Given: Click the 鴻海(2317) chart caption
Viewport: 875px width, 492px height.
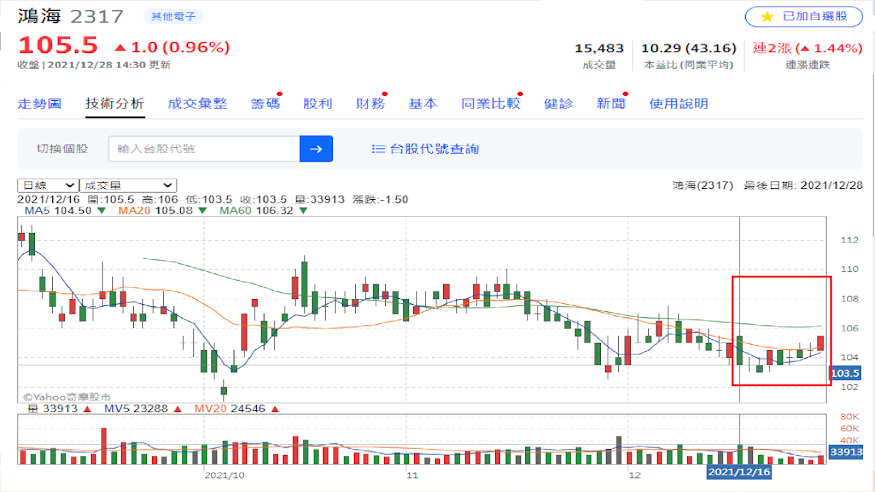Looking at the screenshot, I should [x=703, y=185].
